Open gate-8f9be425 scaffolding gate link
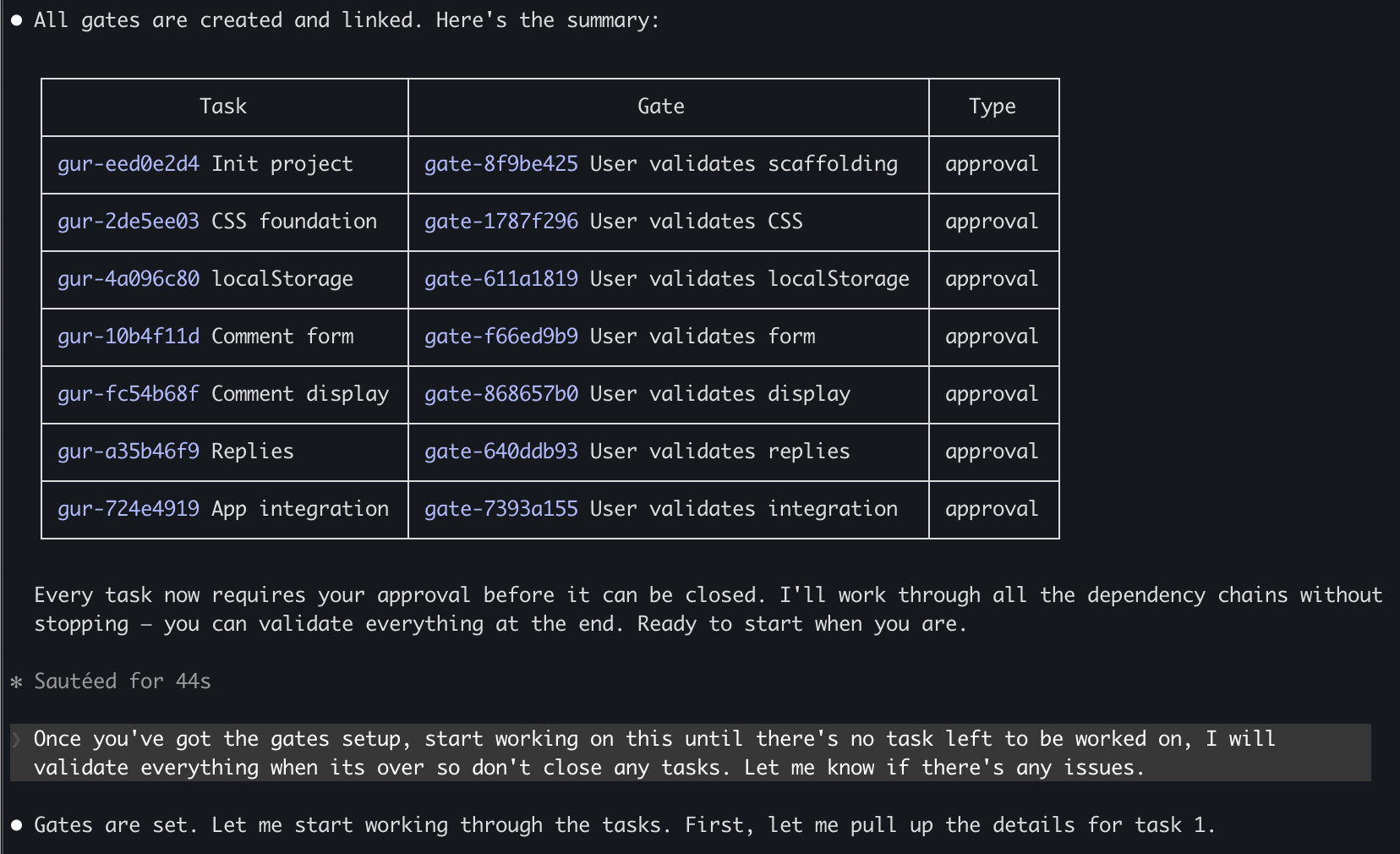This screenshot has width=1400, height=854. [x=501, y=164]
